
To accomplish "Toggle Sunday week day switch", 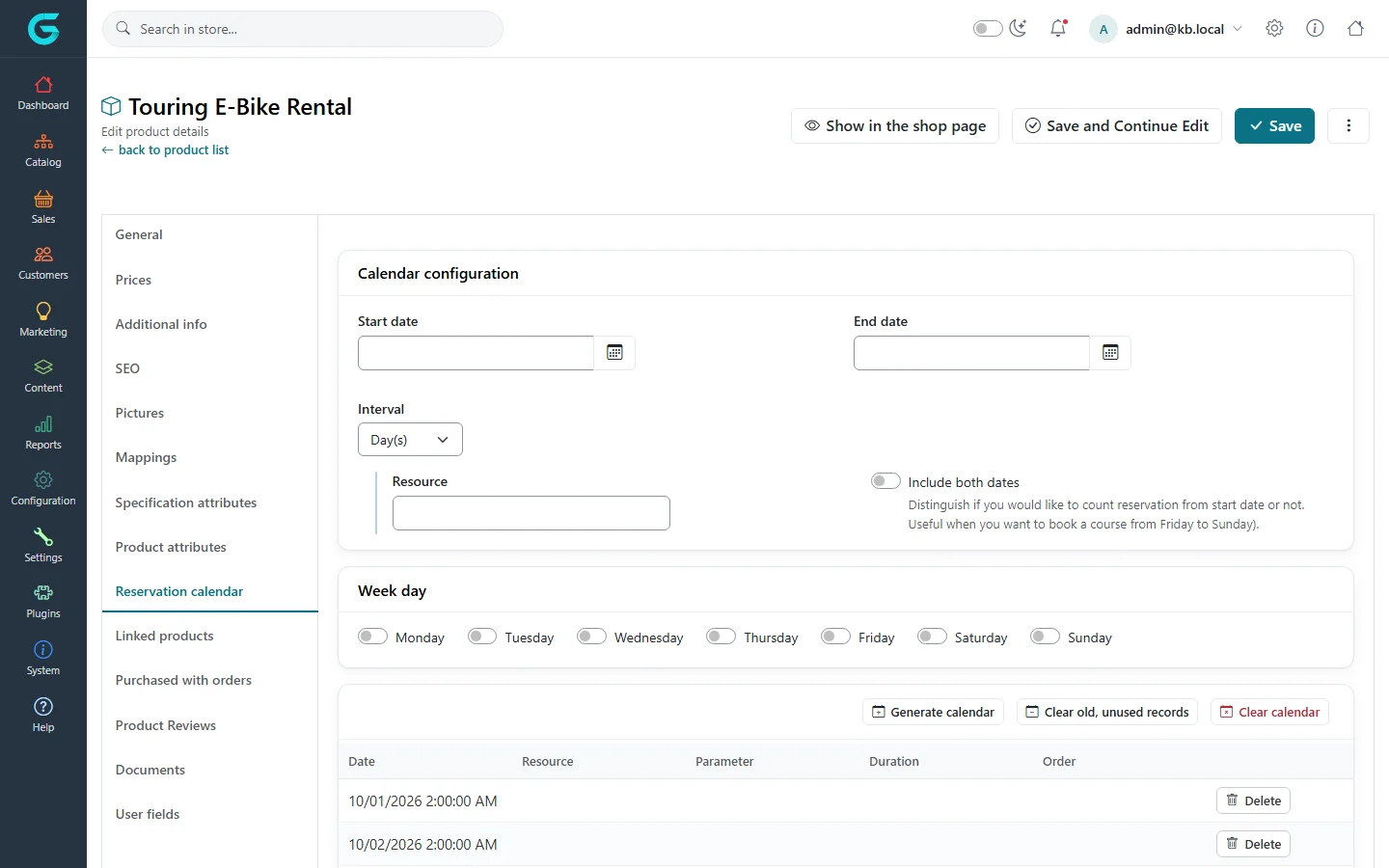I will point(1045,637).
